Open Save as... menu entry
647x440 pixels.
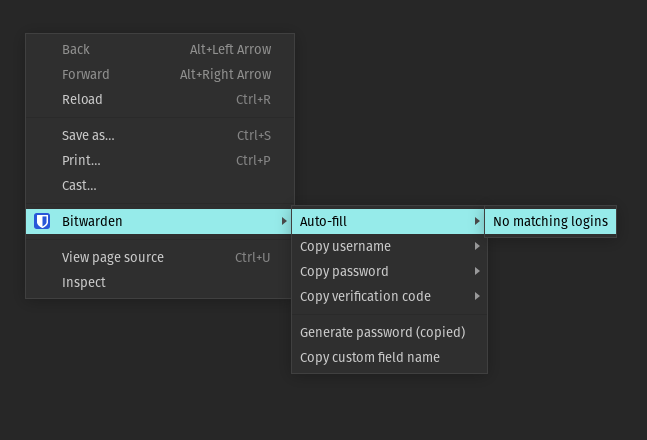pos(160,135)
